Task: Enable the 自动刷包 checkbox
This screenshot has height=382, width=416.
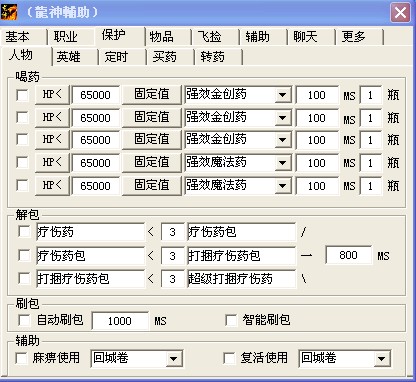Action: tap(24, 320)
